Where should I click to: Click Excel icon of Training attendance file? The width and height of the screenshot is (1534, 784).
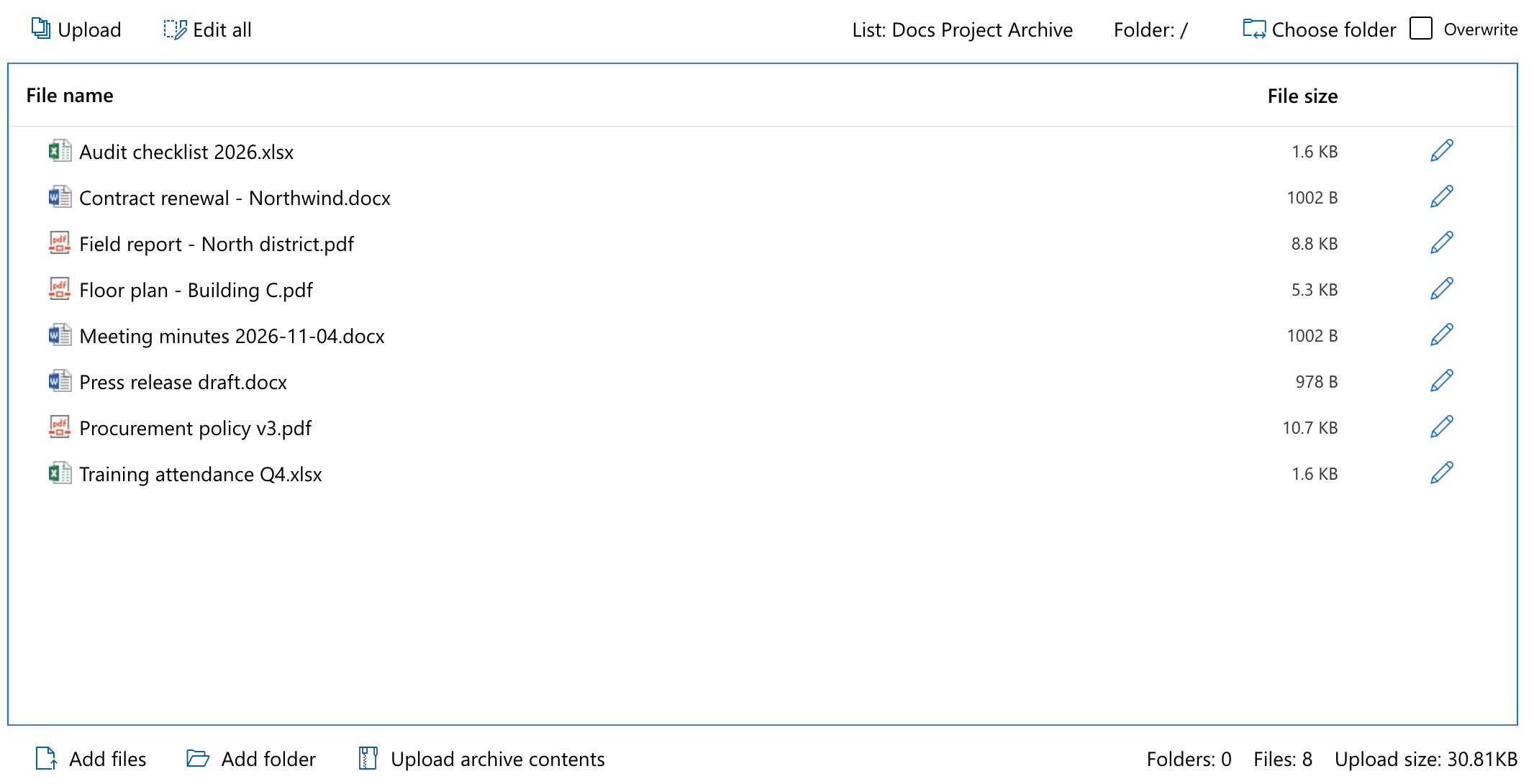60,473
